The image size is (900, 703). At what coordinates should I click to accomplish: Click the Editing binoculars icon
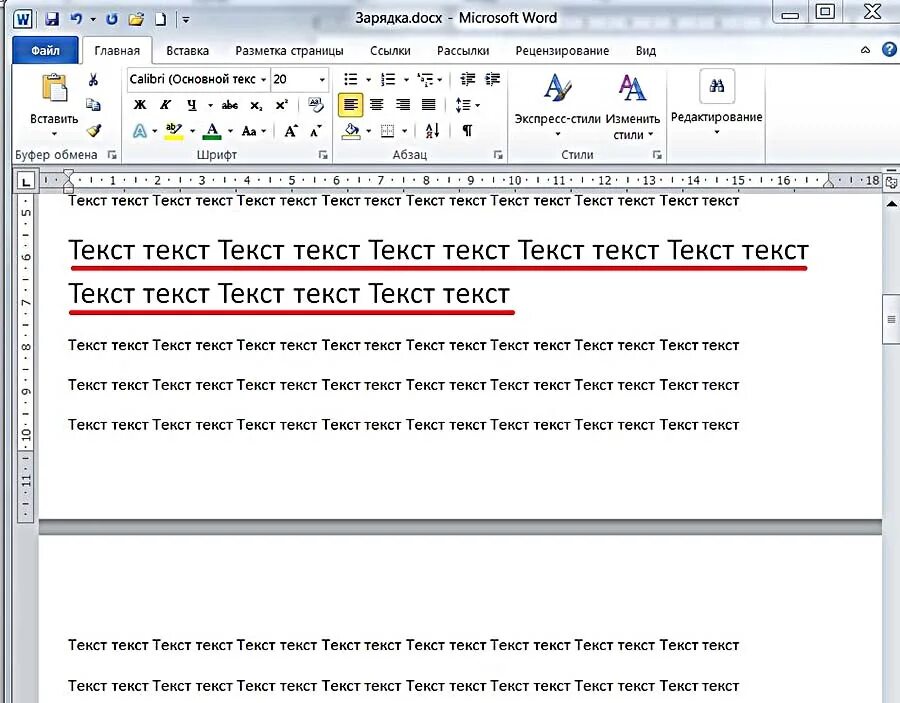pos(717,86)
